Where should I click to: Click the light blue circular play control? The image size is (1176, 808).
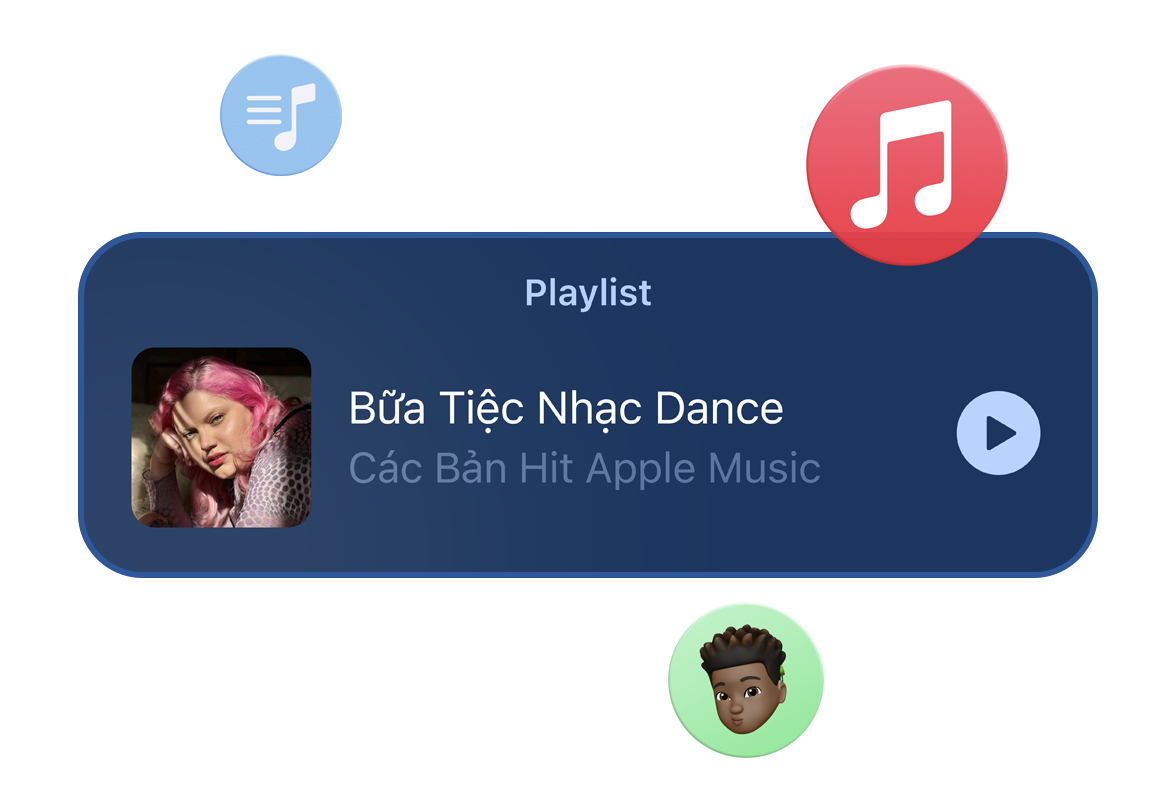(998, 433)
